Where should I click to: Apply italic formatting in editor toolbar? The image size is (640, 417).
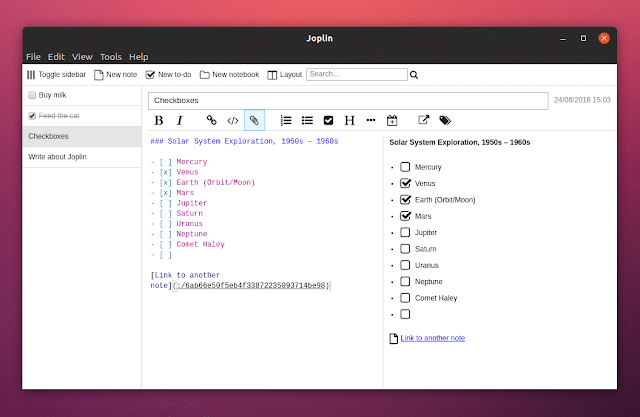click(180, 120)
